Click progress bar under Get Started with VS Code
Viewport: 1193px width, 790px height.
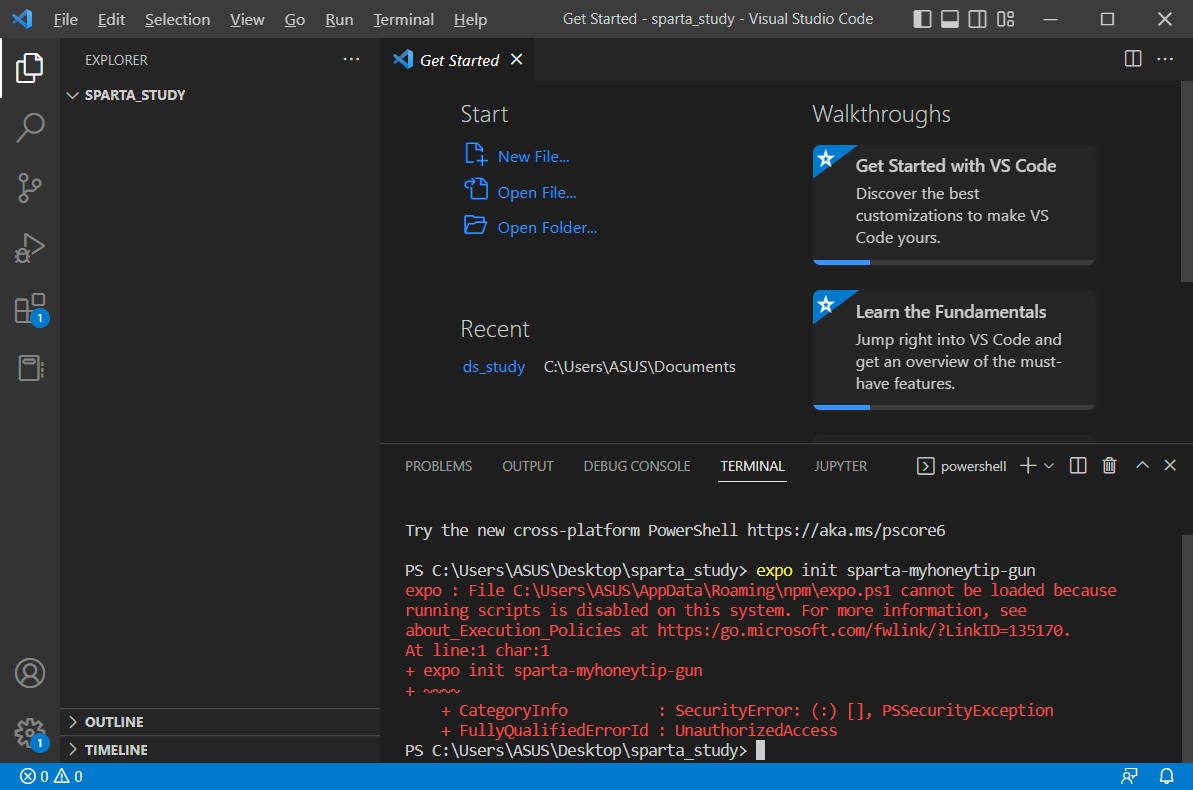coord(953,263)
